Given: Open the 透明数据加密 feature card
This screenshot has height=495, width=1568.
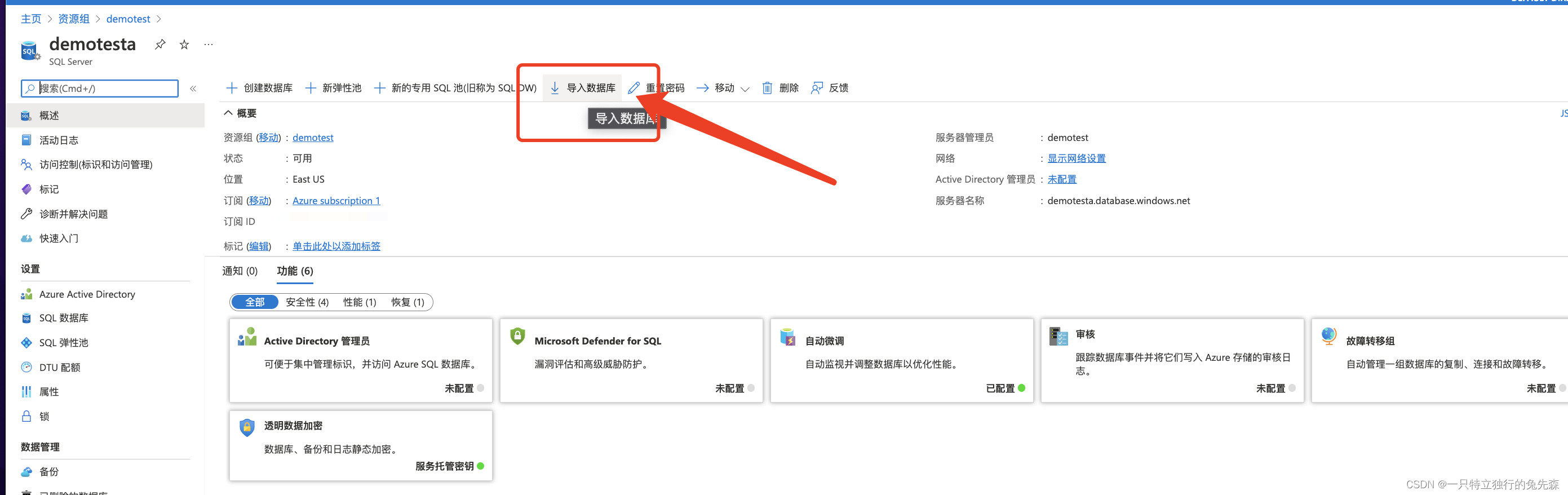Looking at the screenshot, I should click(360, 445).
